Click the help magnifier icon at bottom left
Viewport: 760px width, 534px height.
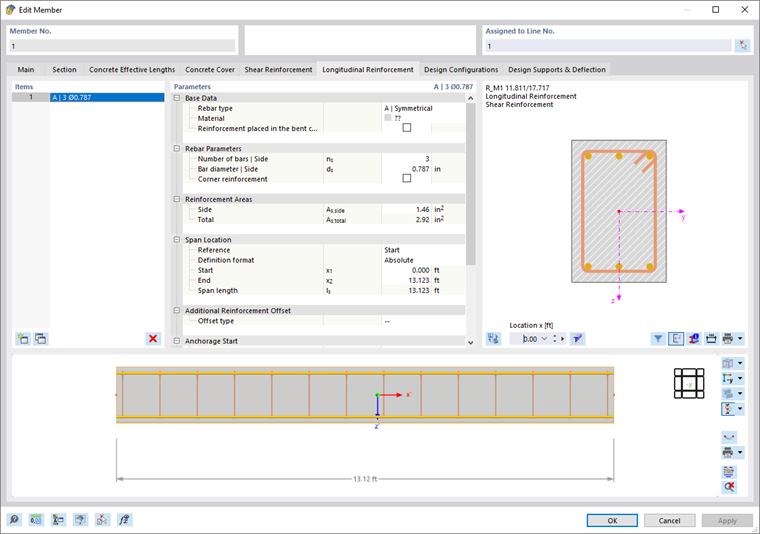pos(14,520)
